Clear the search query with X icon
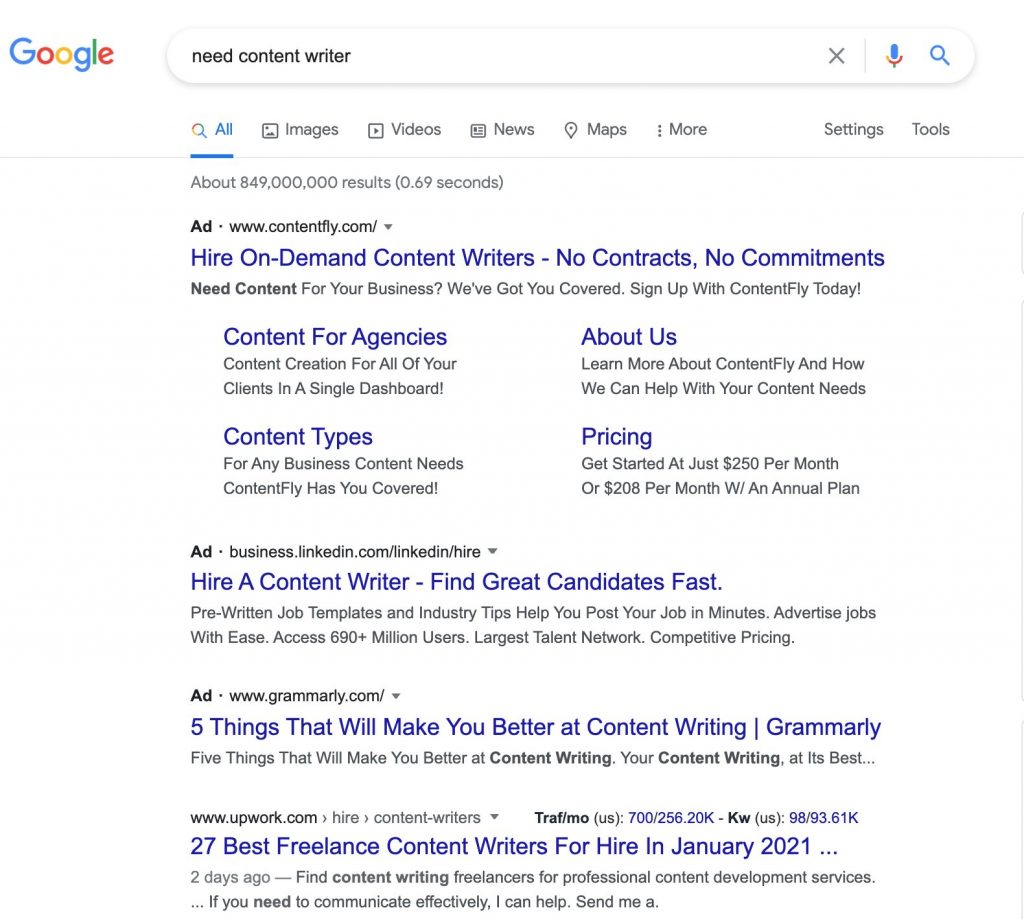 (x=837, y=56)
